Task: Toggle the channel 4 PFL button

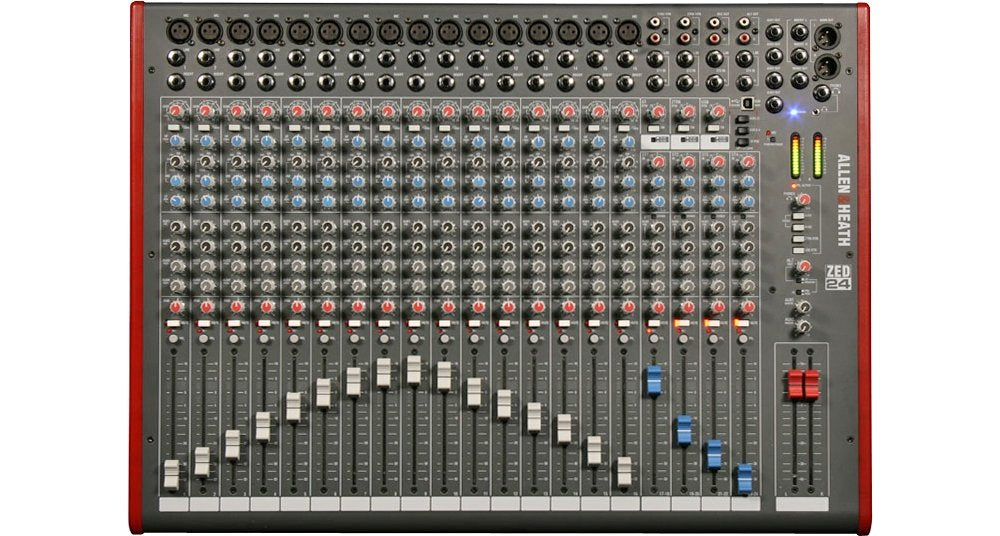Action: coord(263,338)
